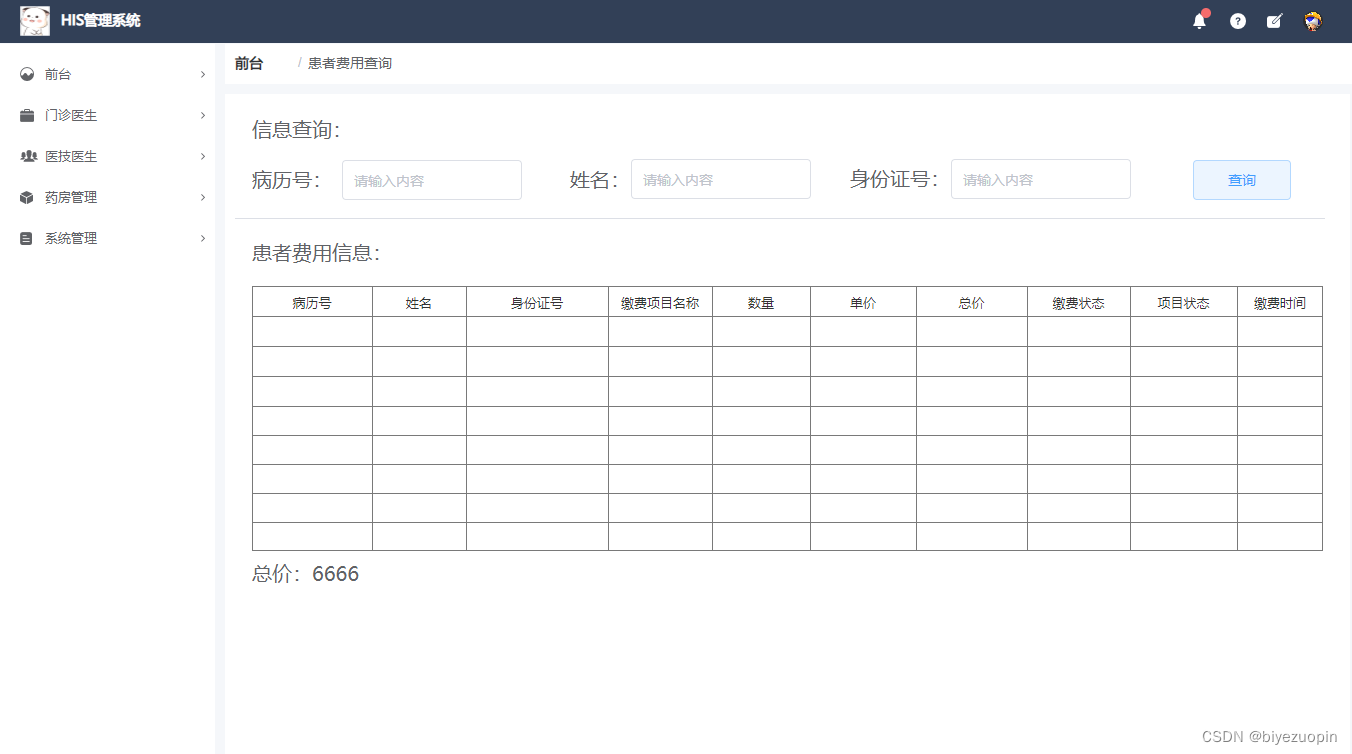The height and width of the screenshot is (754, 1352).
Task: Click the 姓名 column header
Action: click(419, 303)
